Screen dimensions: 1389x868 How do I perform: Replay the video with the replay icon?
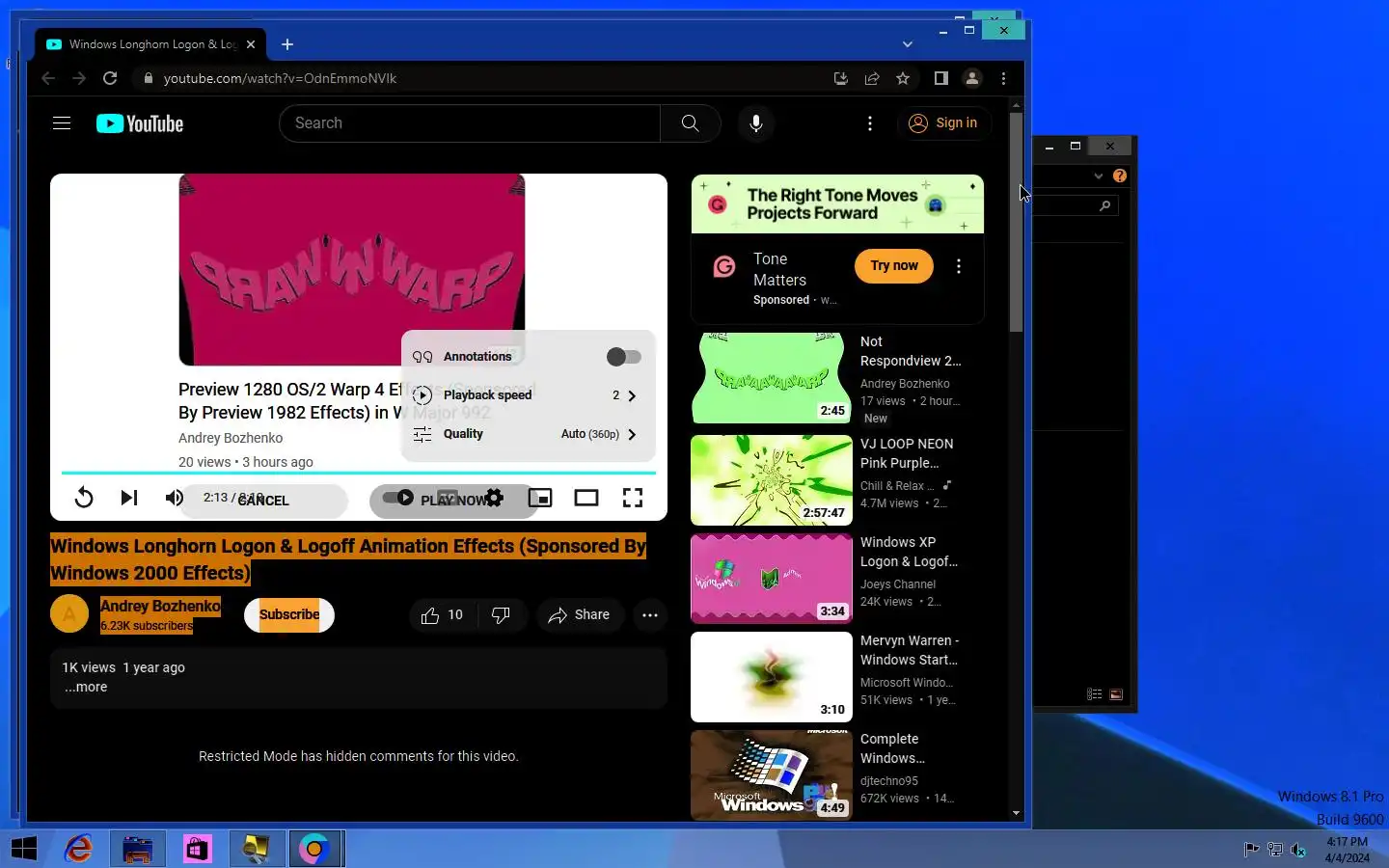84,498
